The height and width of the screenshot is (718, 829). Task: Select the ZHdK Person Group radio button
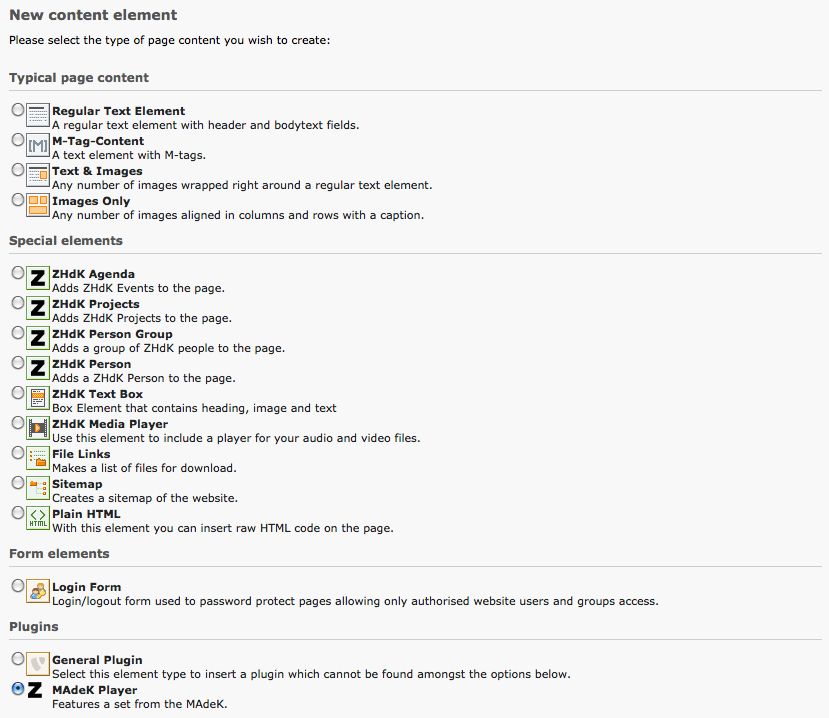pos(18,332)
